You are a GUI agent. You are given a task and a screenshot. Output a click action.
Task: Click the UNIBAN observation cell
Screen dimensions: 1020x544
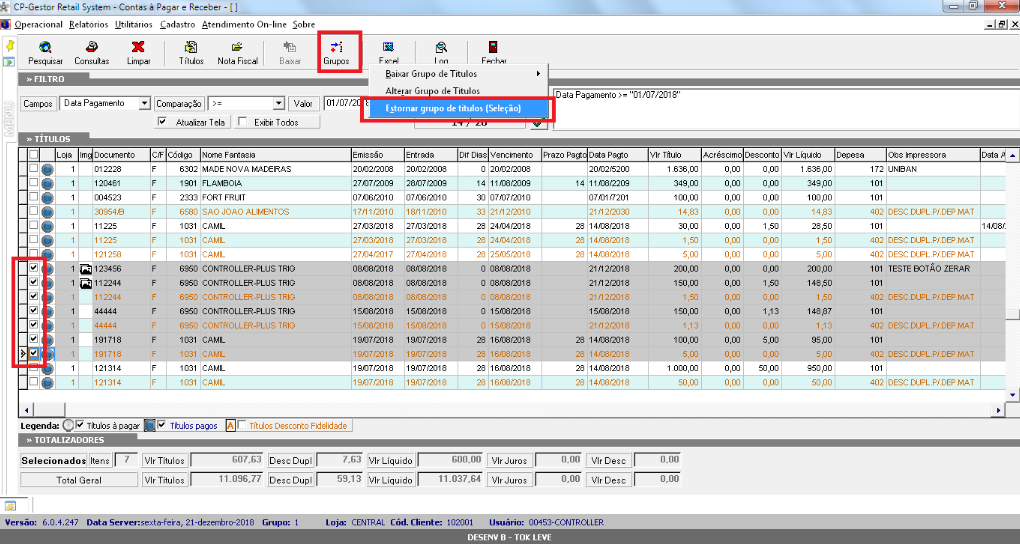[x=933, y=169]
